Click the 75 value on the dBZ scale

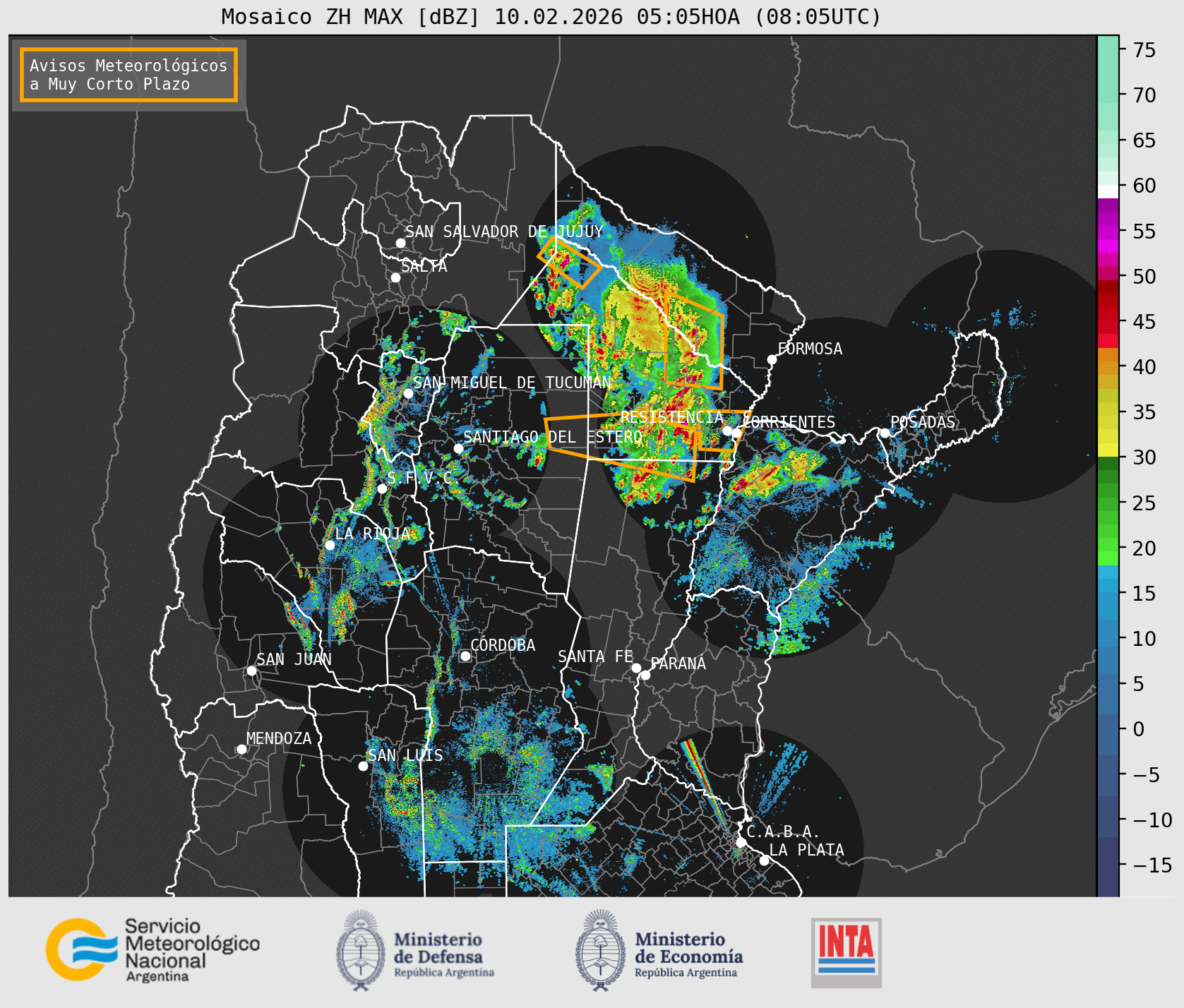1144,50
